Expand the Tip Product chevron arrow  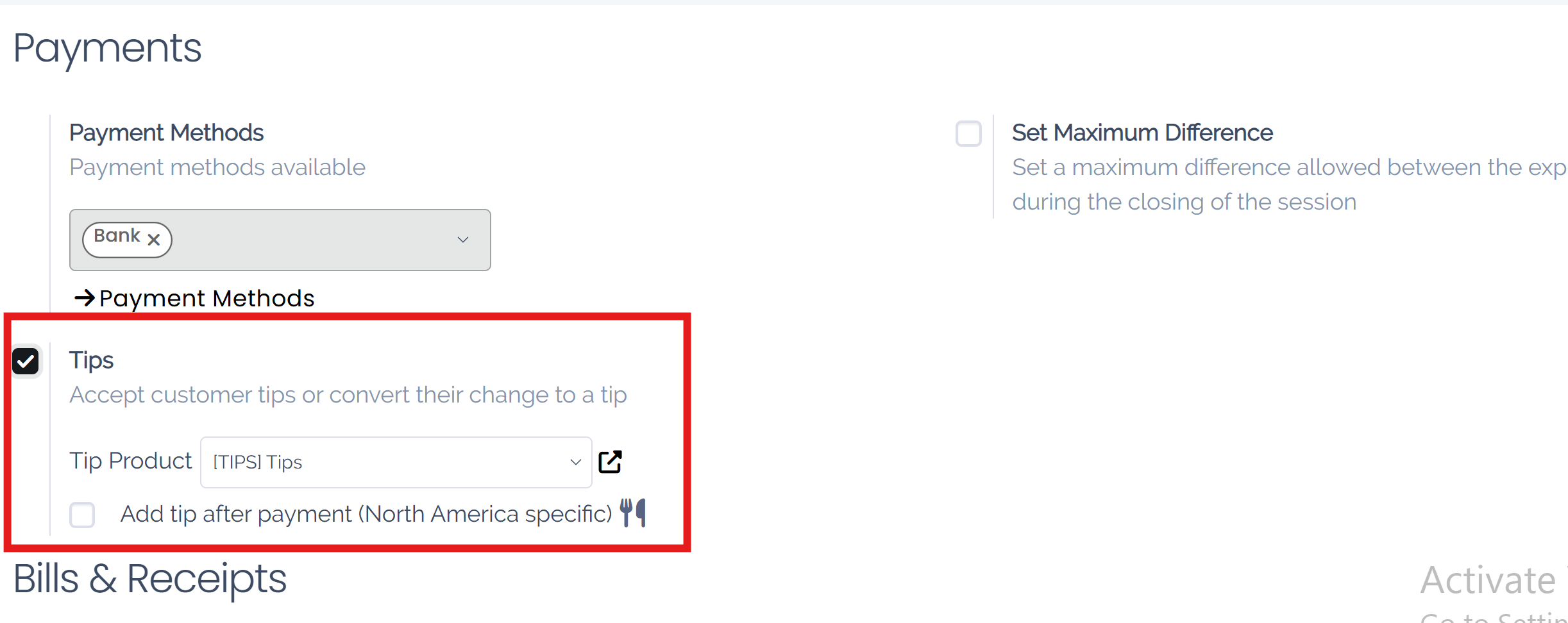pos(575,461)
